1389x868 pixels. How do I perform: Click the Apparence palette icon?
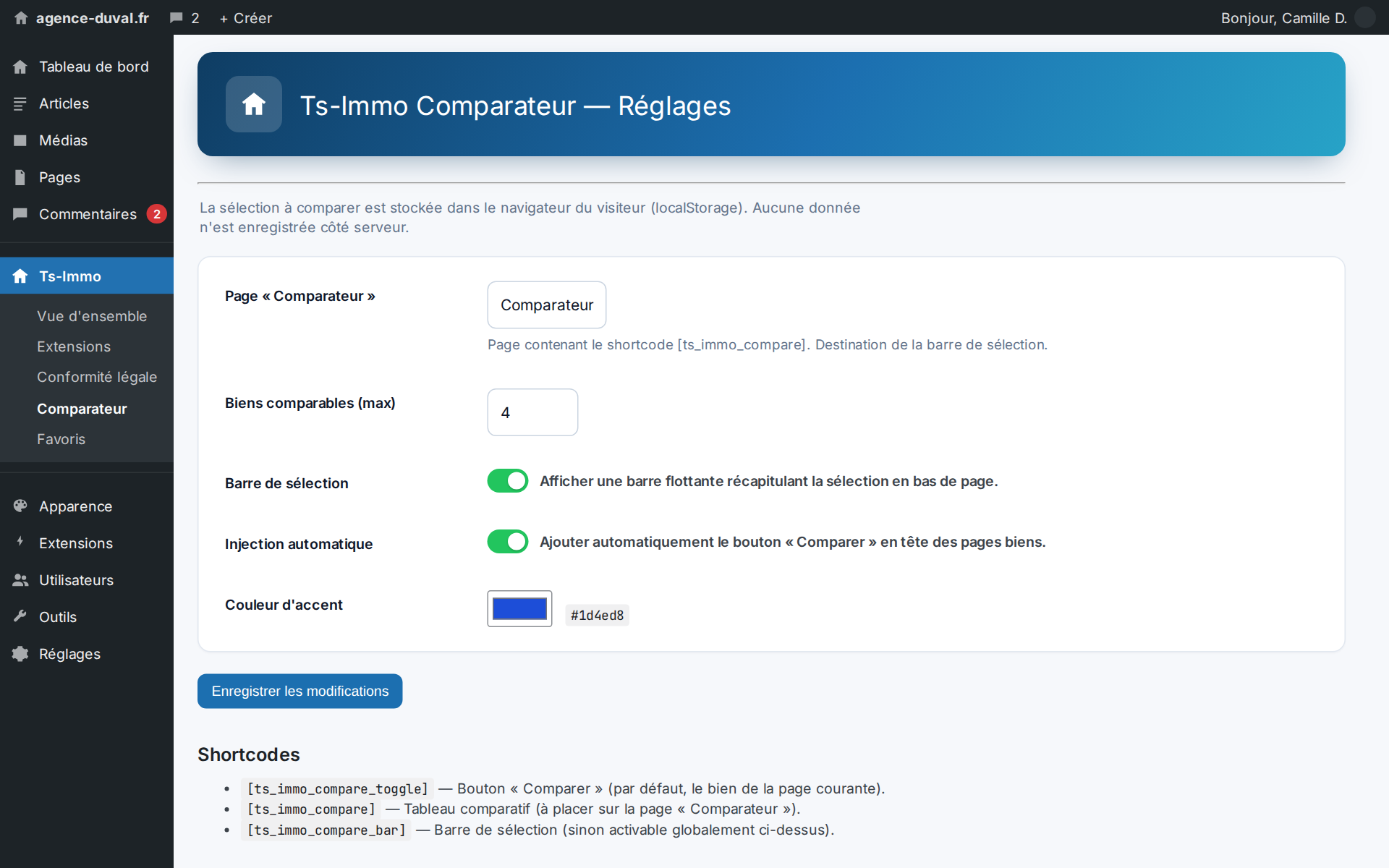[x=20, y=506]
